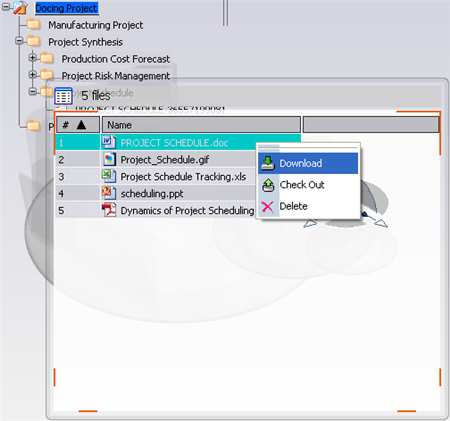Choose Delete from the context menu
The width and height of the screenshot is (450, 421).
click(308, 206)
